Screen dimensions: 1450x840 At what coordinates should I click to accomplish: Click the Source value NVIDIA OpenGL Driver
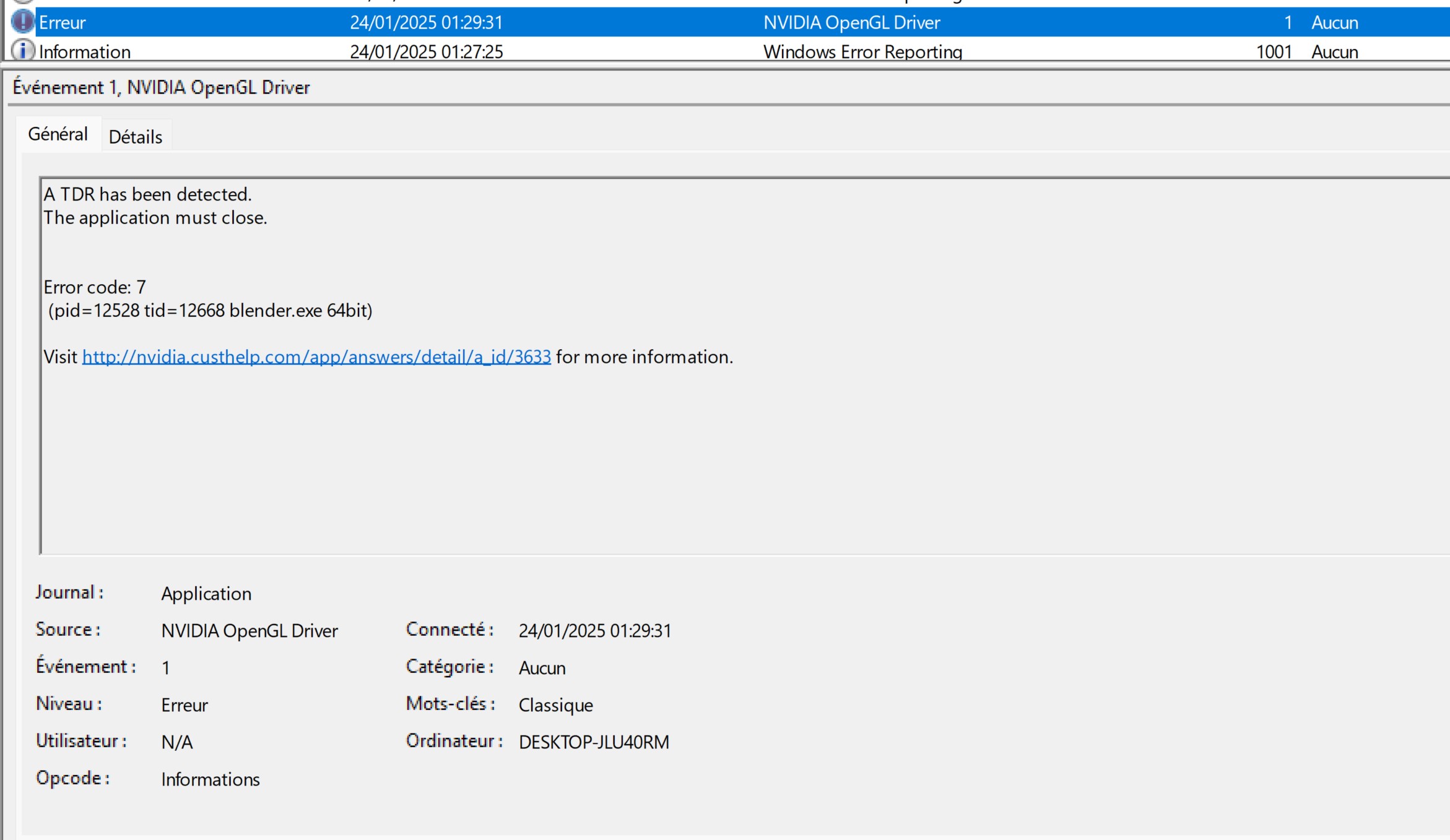(x=250, y=631)
